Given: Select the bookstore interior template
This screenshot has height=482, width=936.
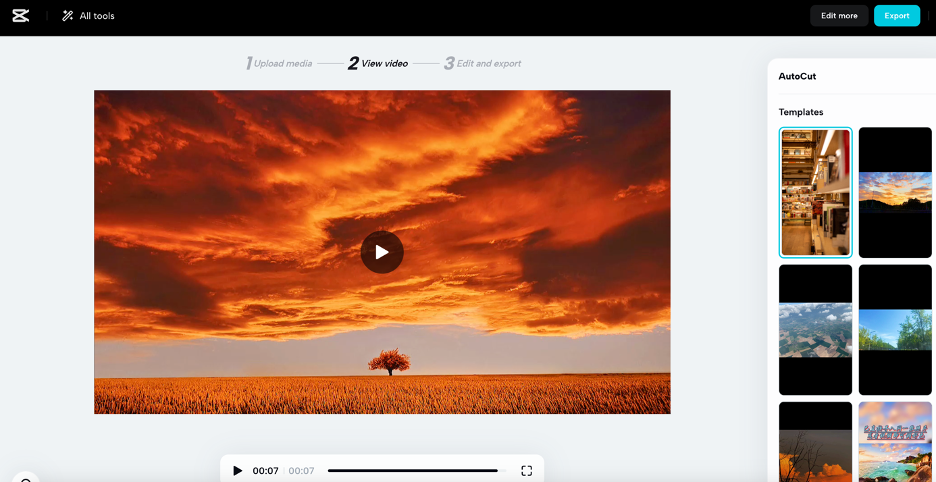Looking at the screenshot, I should point(815,192).
